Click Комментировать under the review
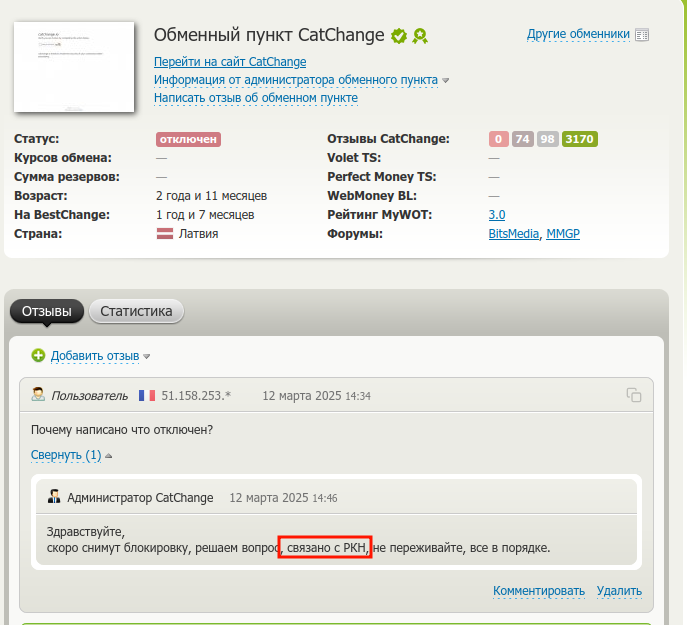Viewport: 687px width, 625px height. click(539, 591)
